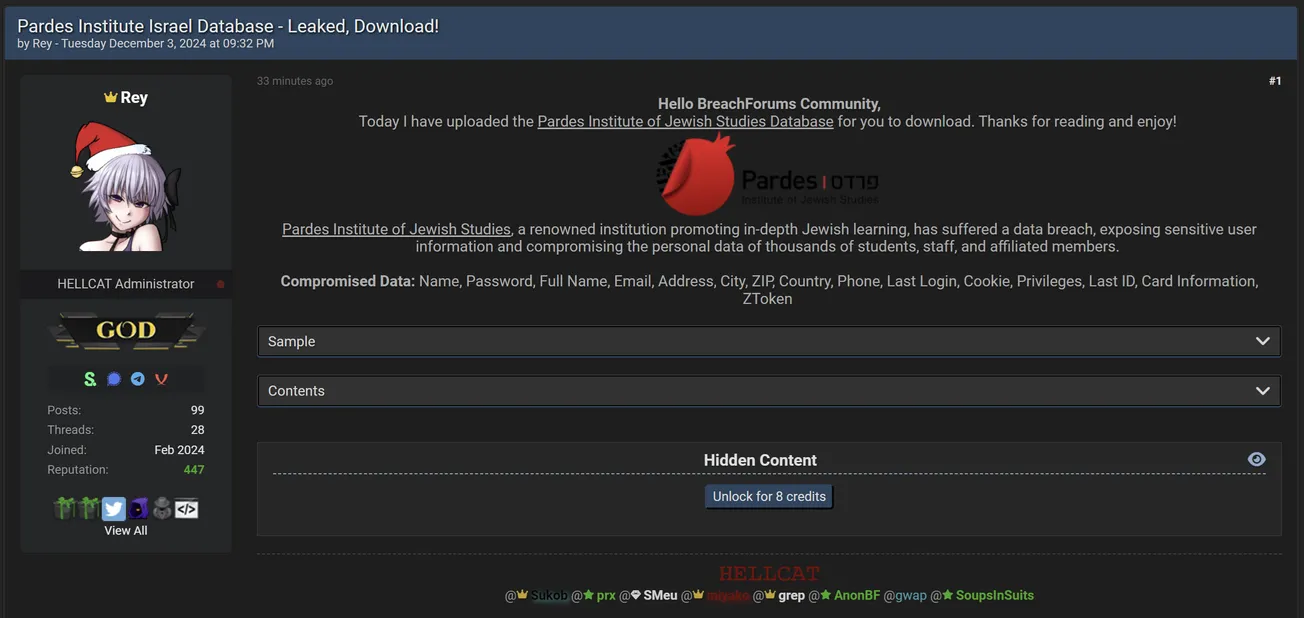Click the red V contact icon
Screen dimensions: 1304x618
click(161, 379)
